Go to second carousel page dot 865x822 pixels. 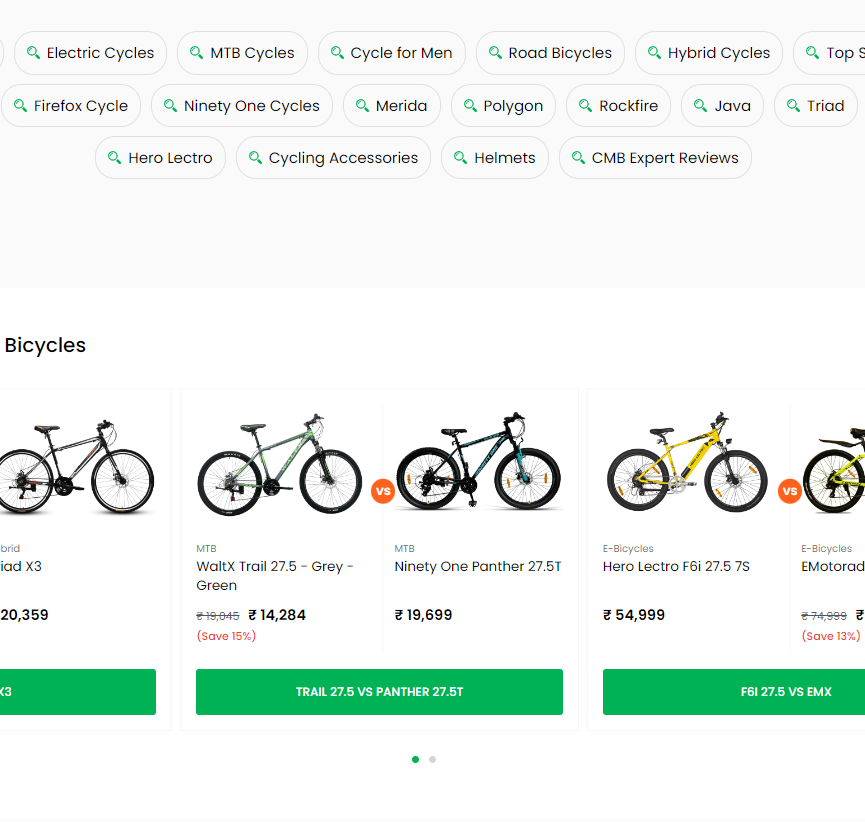(x=432, y=760)
